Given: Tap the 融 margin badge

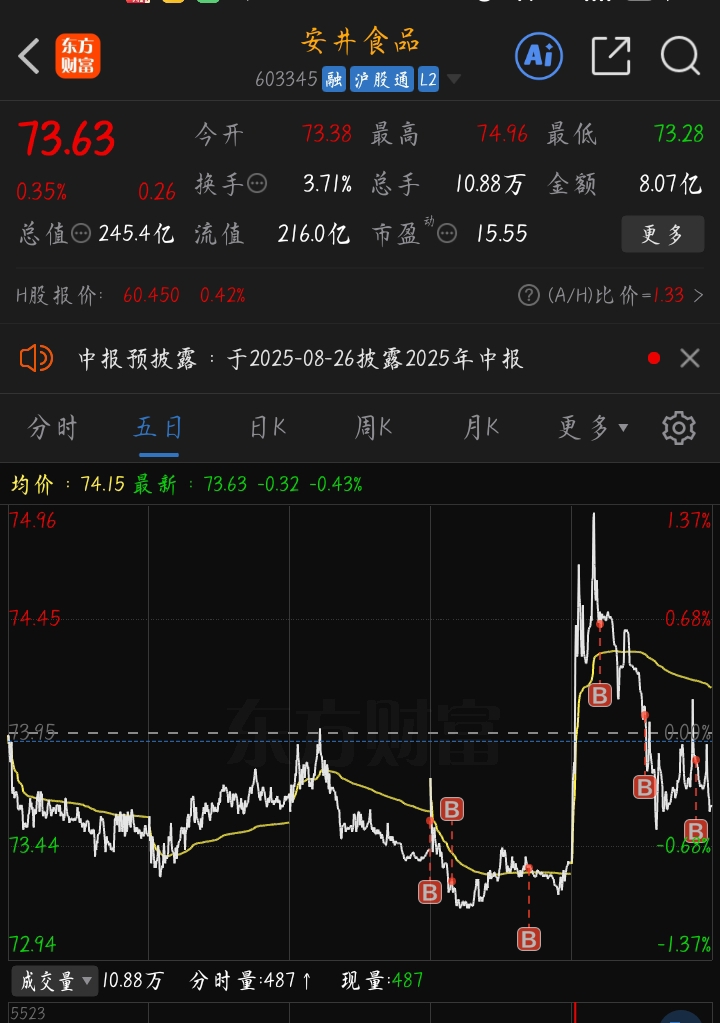Looking at the screenshot, I should pyautogui.click(x=334, y=80).
